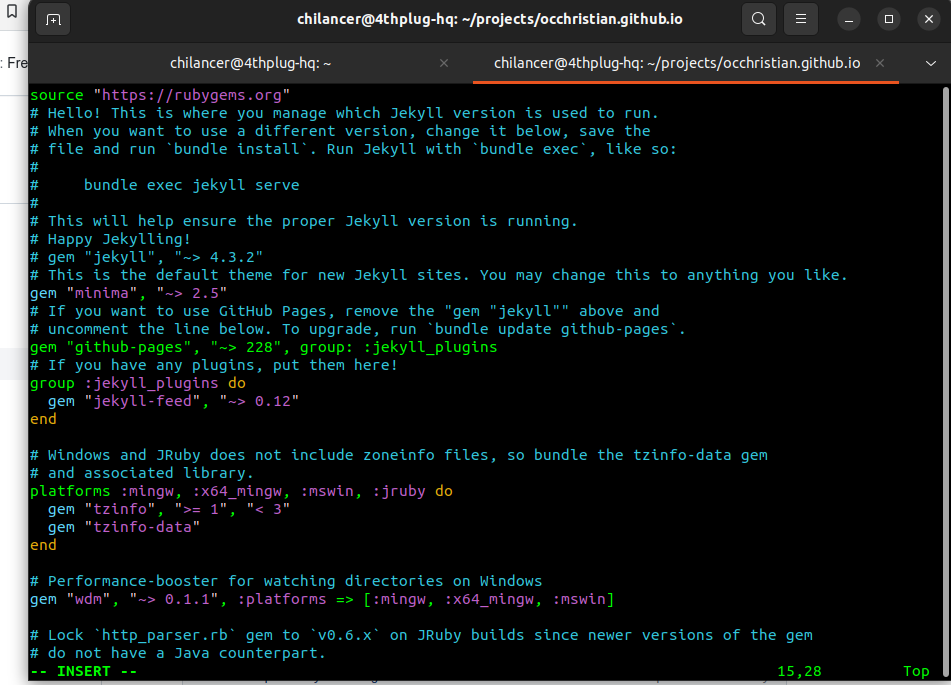Click the '# This is the default theme' comment
951x685 pixels.
439,275
